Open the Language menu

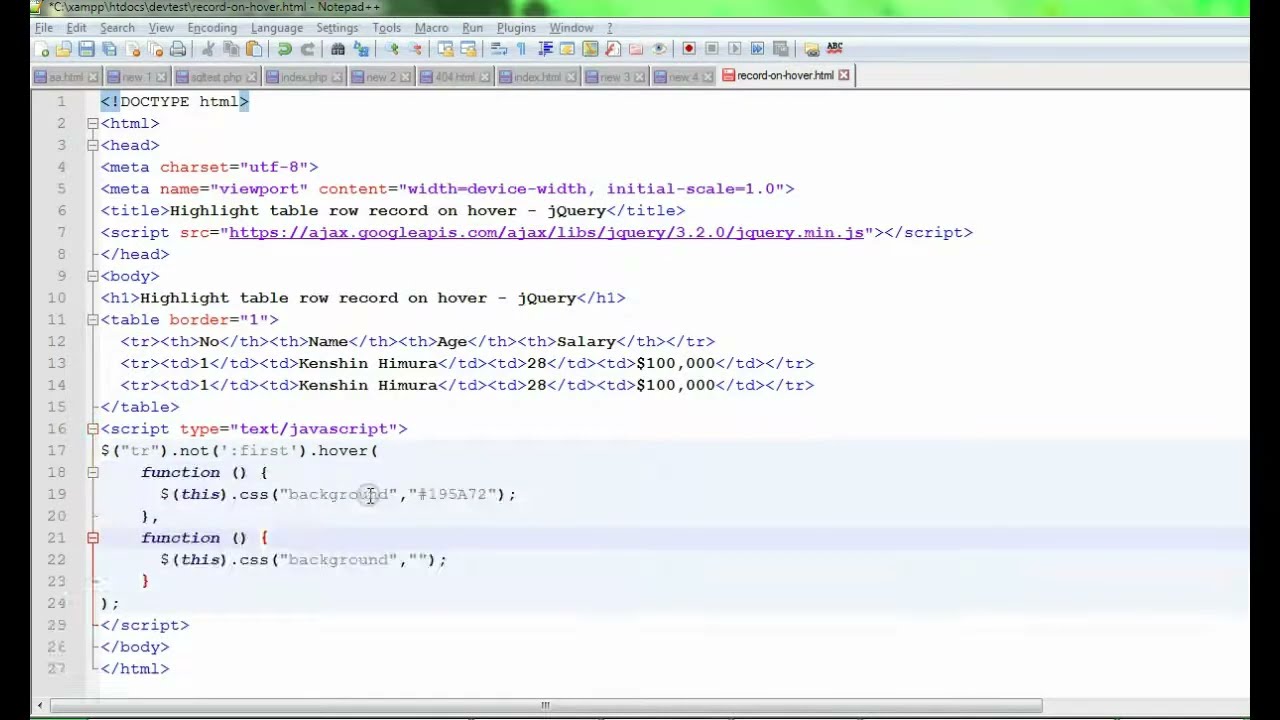(277, 28)
